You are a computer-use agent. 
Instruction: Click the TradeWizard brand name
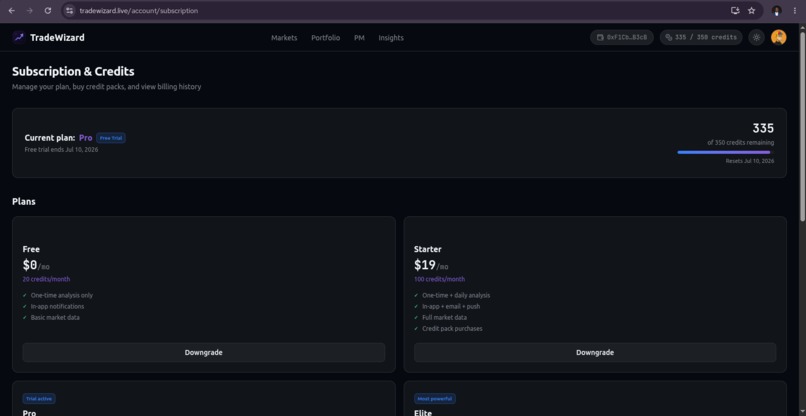pos(57,38)
